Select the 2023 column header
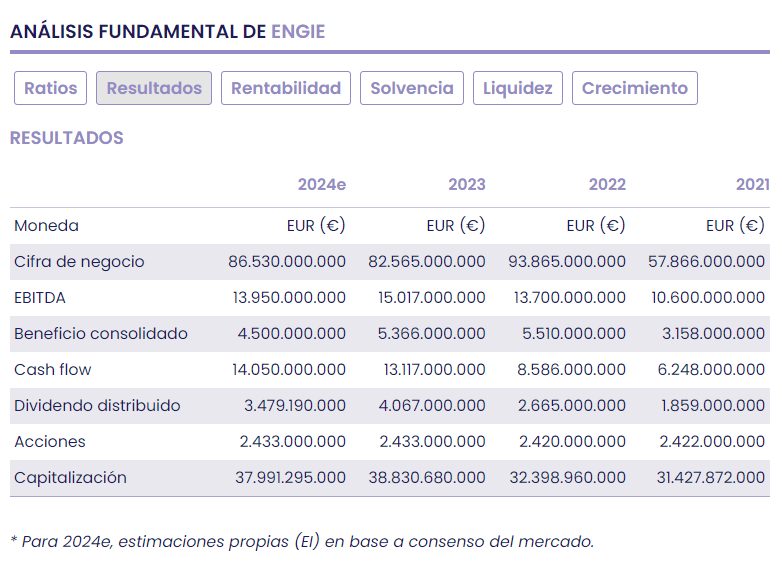The width and height of the screenshot is (782, 563). (466, 184)
